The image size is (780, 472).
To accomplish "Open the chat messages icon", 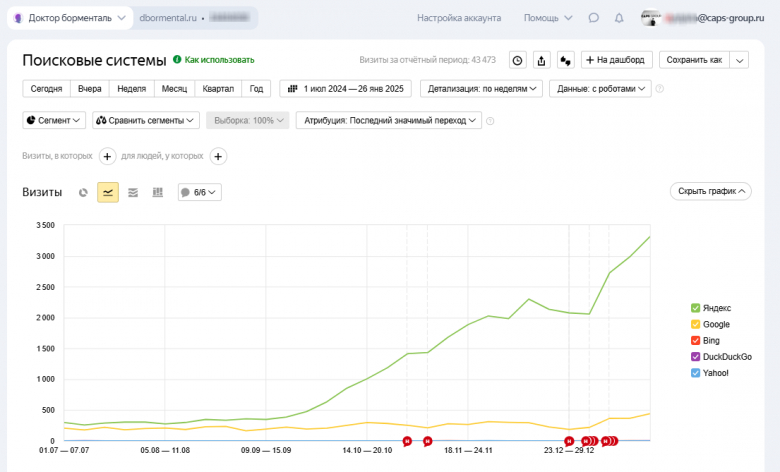I will [x=593, y=18].
